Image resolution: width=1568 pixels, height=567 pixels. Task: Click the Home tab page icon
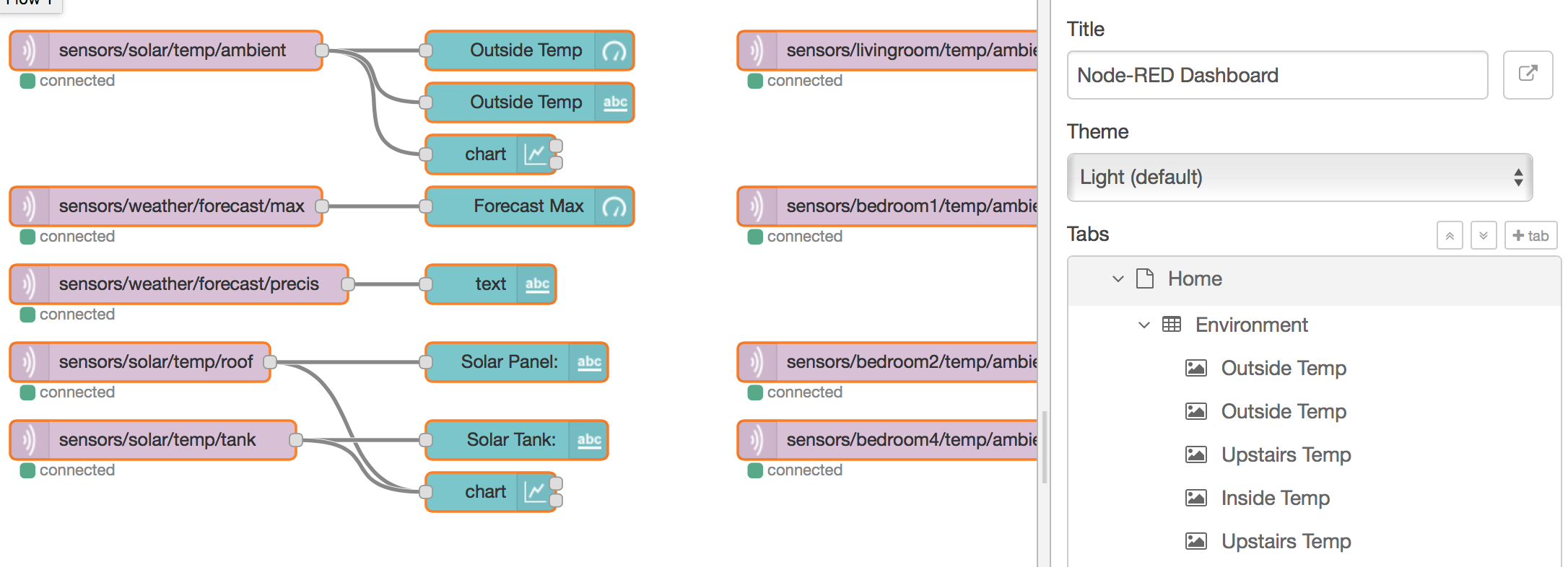1145,278
